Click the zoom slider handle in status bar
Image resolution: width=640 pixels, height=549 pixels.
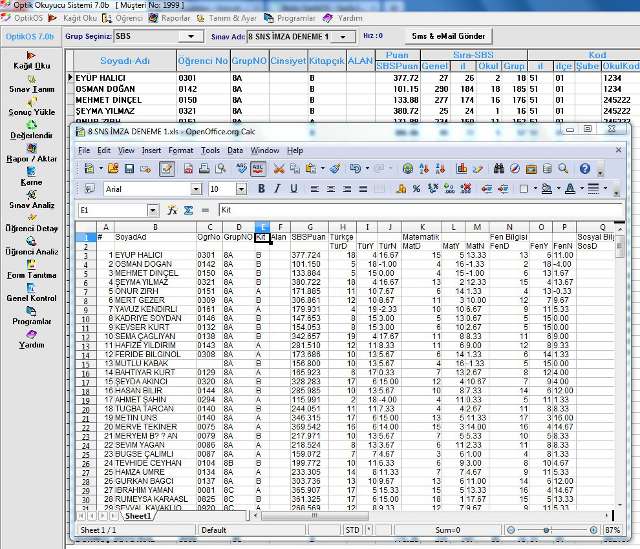coord(546,530)
